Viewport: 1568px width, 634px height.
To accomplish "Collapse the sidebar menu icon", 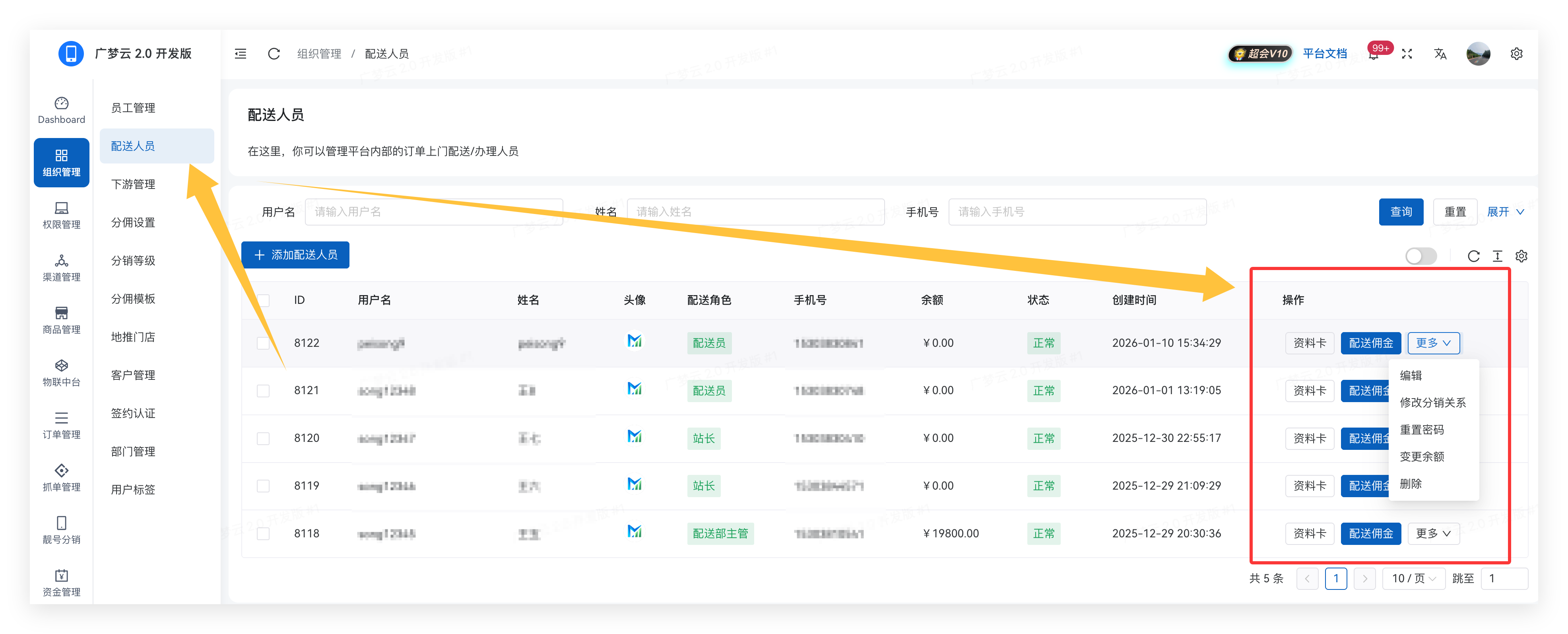I will pyautogui.click(x=241, y=54).
